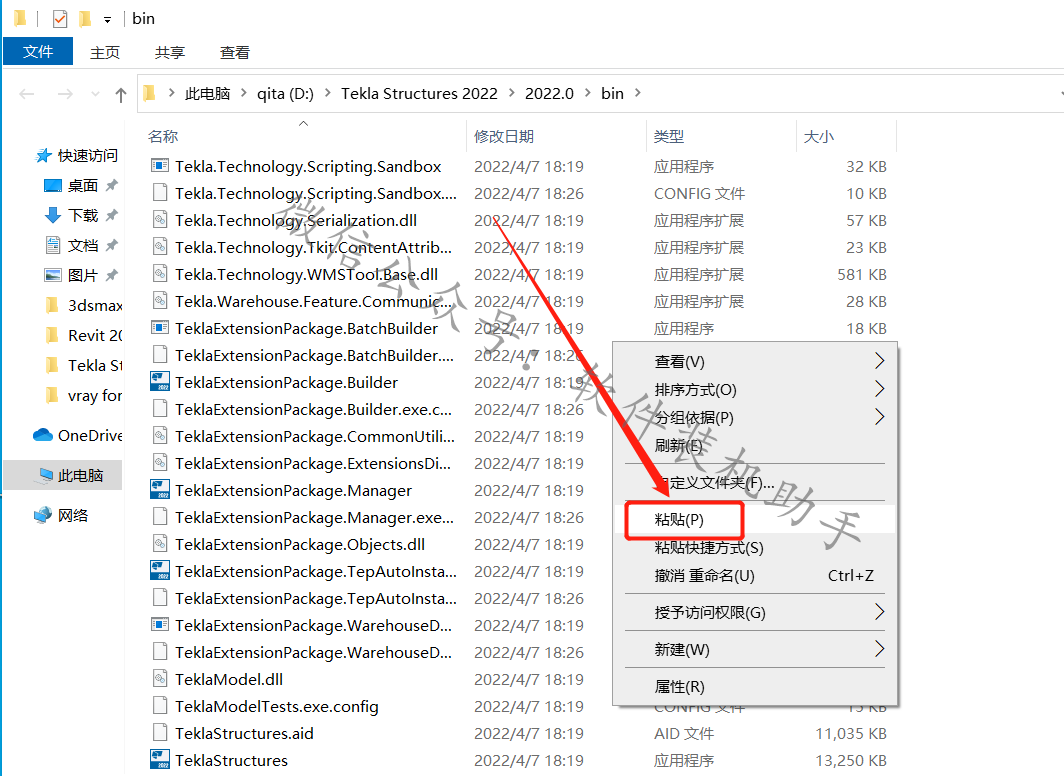This screenshot has height=776, width=1064.
Task: Select file TeklaExtensionPackage.Builder.exe.c...
Action: [x=314, y=409]
